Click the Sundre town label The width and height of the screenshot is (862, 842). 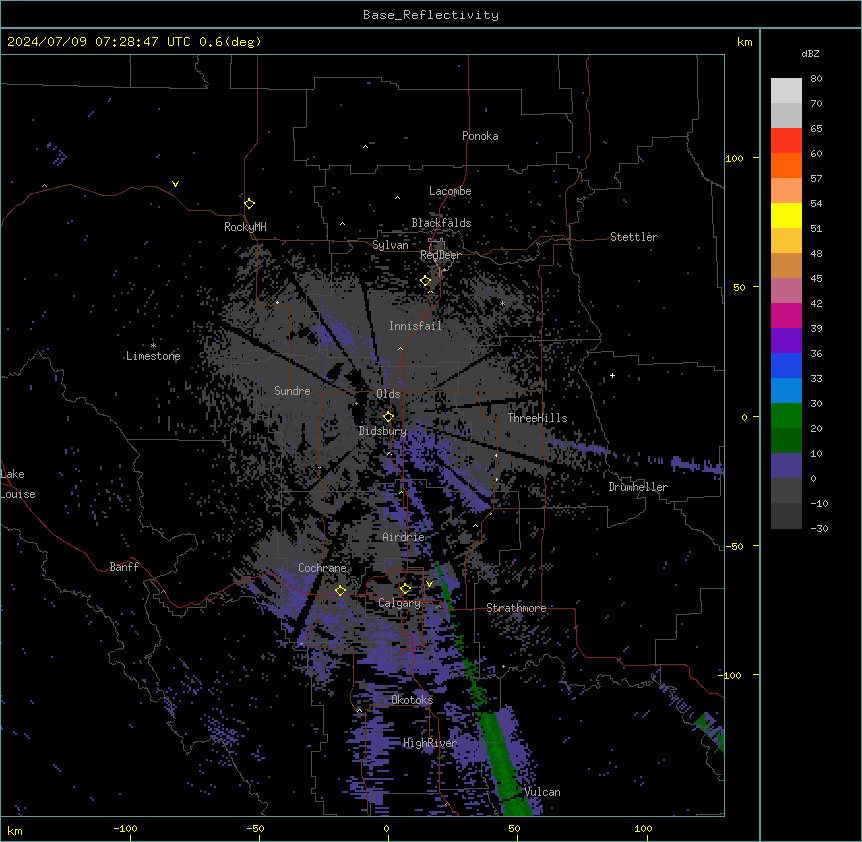[292, 391]
